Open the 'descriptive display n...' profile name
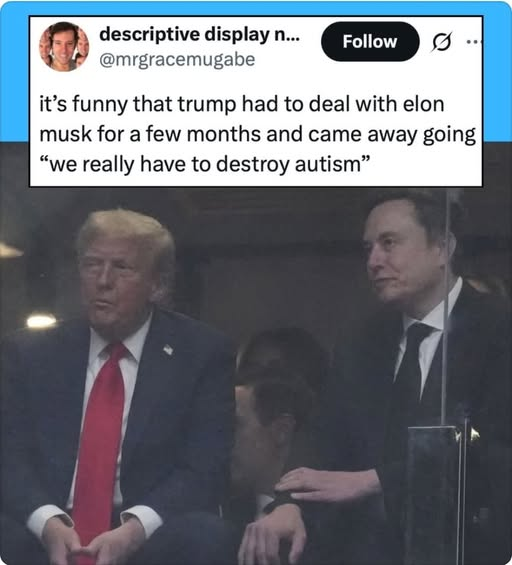512x565 pixels. [199, 35]
